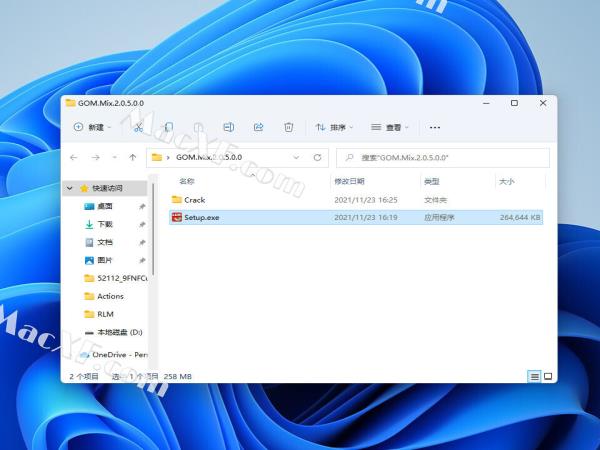Unpin Pictures (图片) via its pin icon
Image resolution: width=600 pixels, height=450 pixels.
(x=142, y=260)
